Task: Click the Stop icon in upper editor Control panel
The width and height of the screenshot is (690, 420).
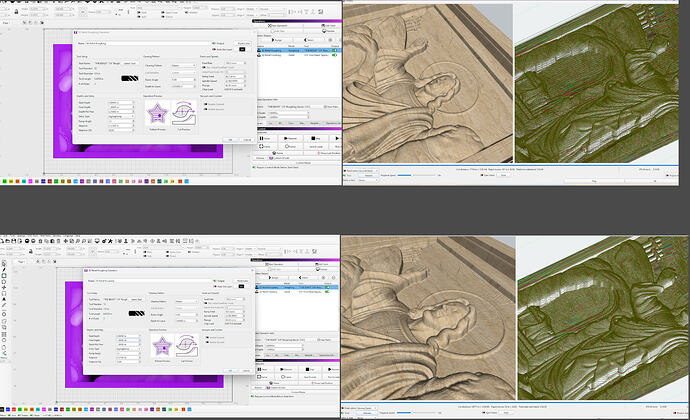Action: coord(313,138)
